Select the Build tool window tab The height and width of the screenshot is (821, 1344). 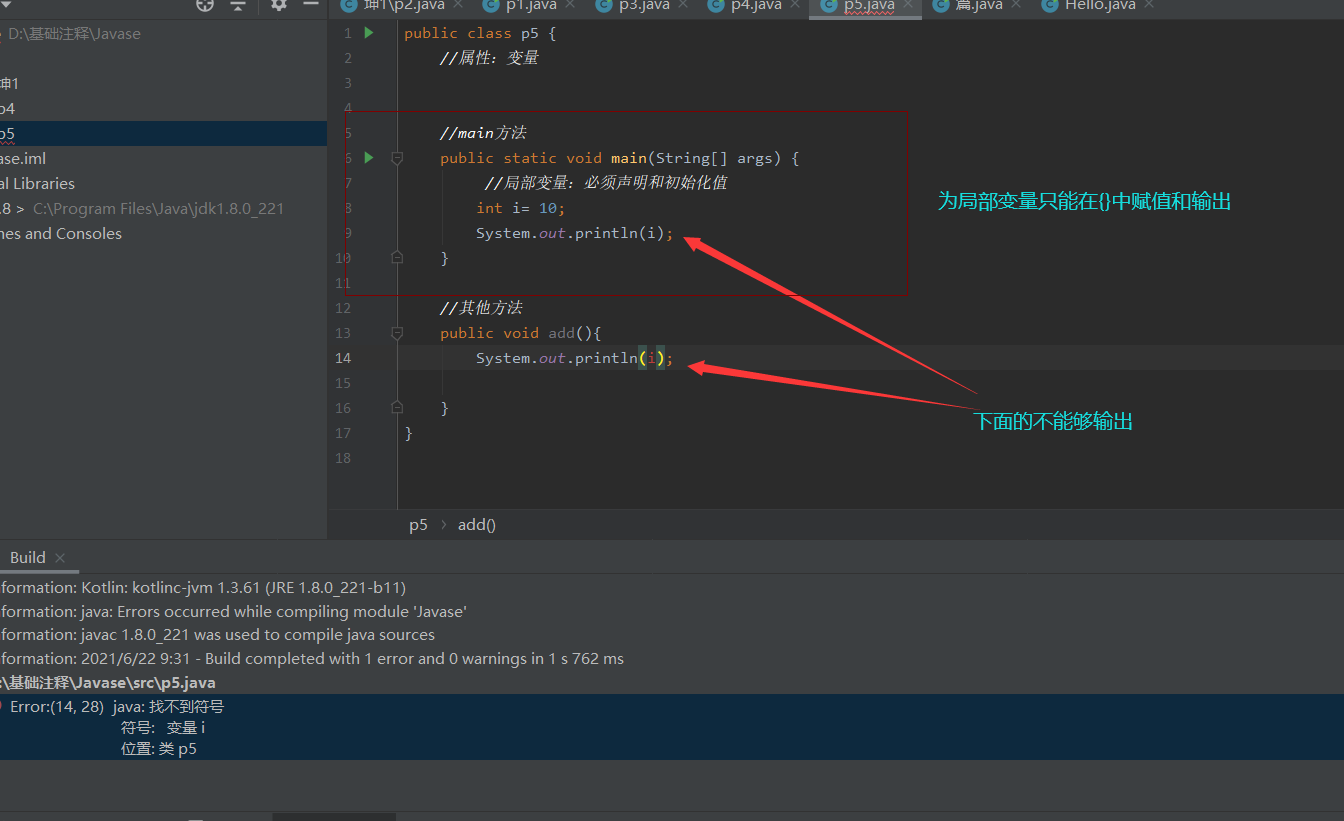pyautogui.click(x=27, y=558)
